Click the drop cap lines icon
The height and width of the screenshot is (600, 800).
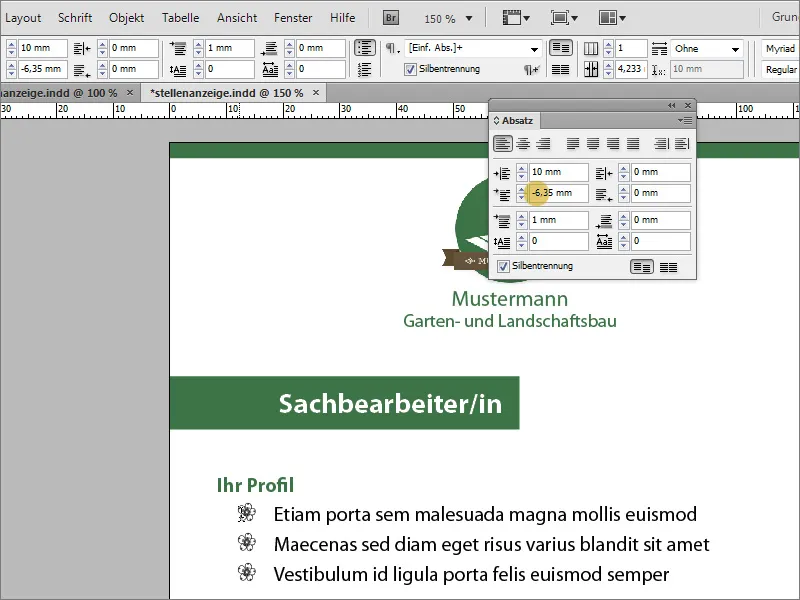[x=503, y=241]
